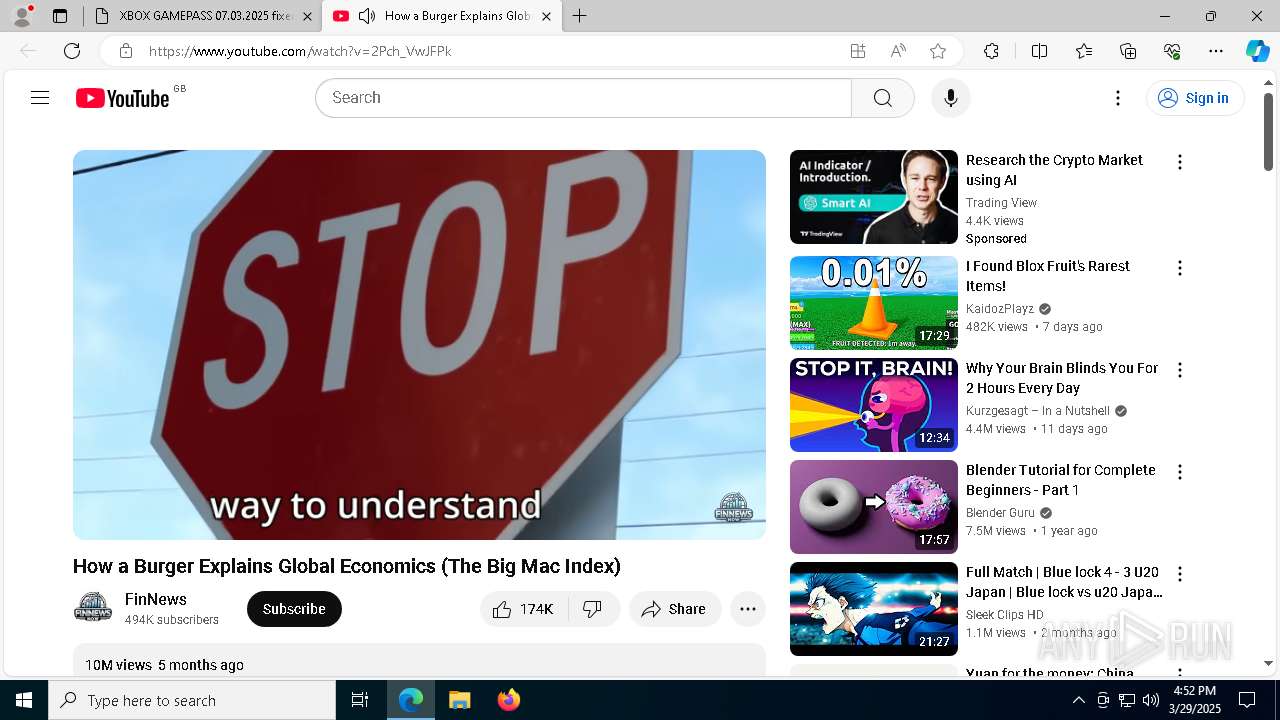The width and height of the screenshot is (1280, 720).
Task: Click the search magnifier button
Action: [882, 98]
